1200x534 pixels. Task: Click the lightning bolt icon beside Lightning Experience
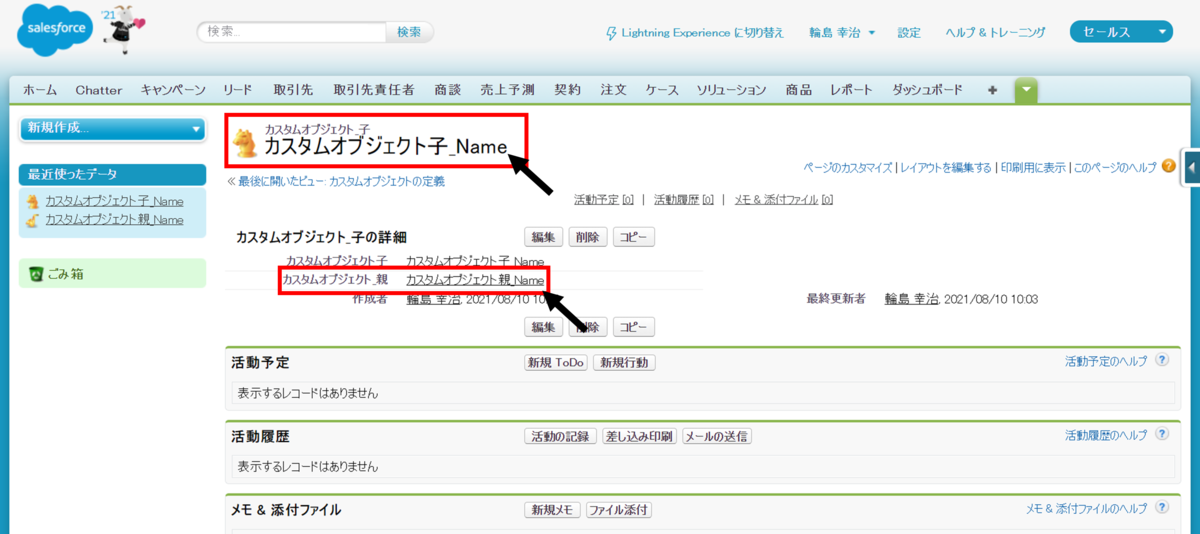611,33
